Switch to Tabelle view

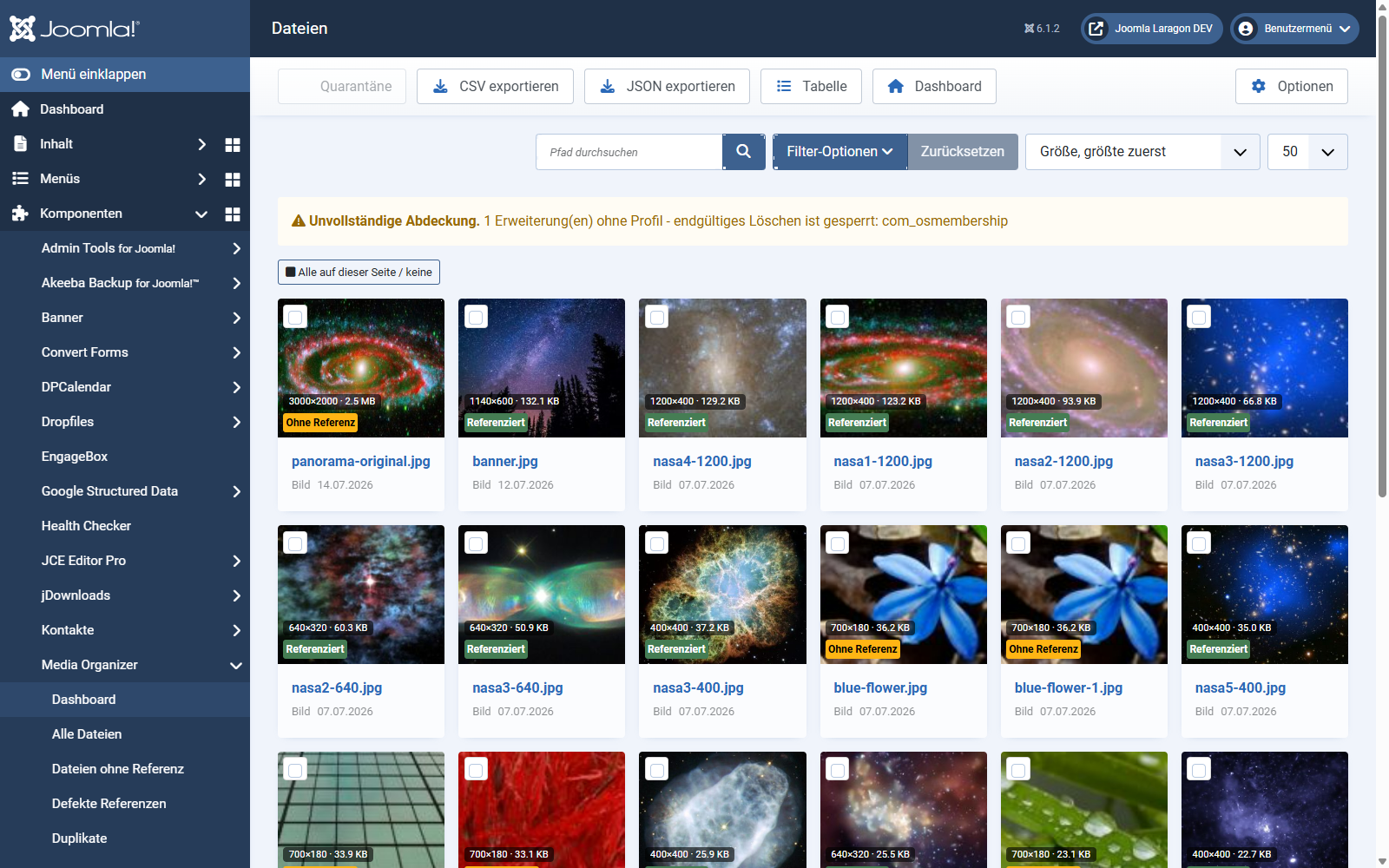click(811, 87)
